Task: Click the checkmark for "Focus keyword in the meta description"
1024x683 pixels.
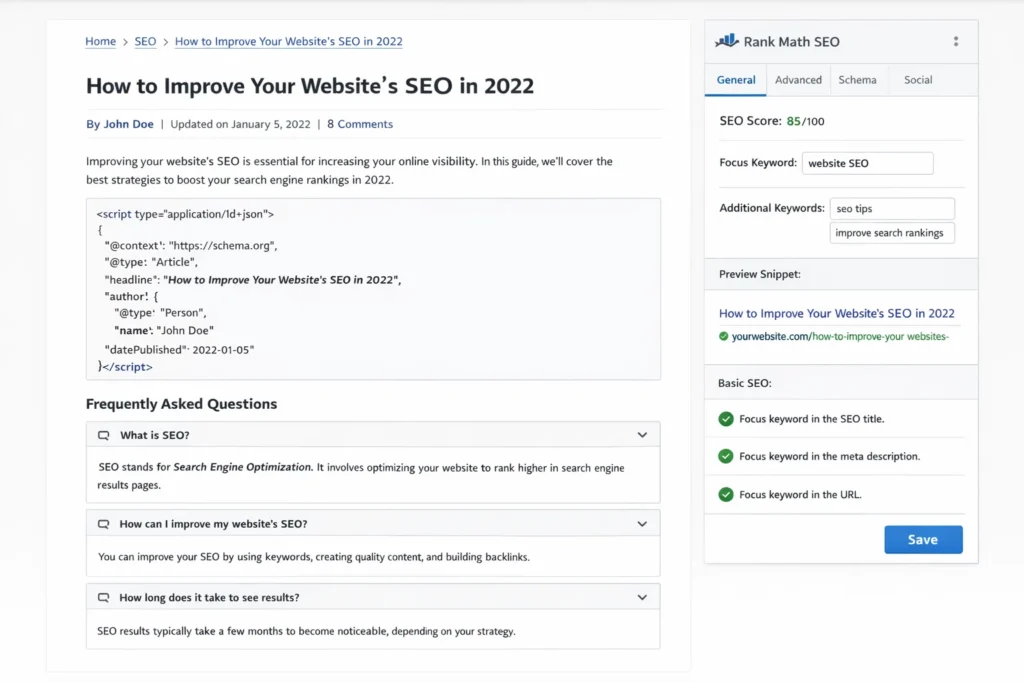Action: coord(726,456)
